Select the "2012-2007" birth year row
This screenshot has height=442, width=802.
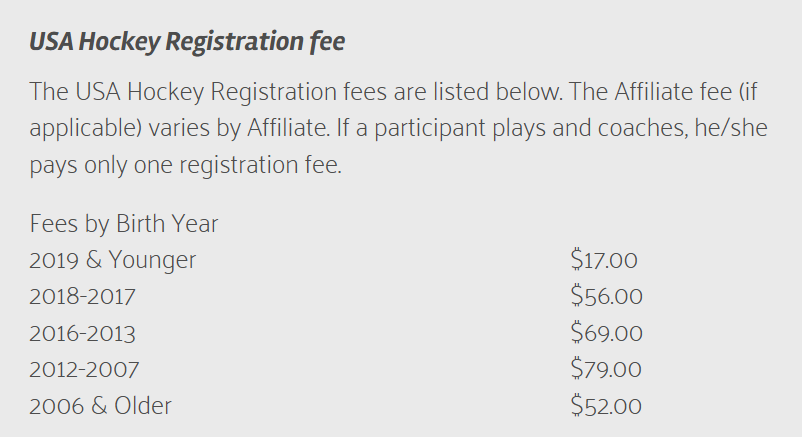point(84,369)
